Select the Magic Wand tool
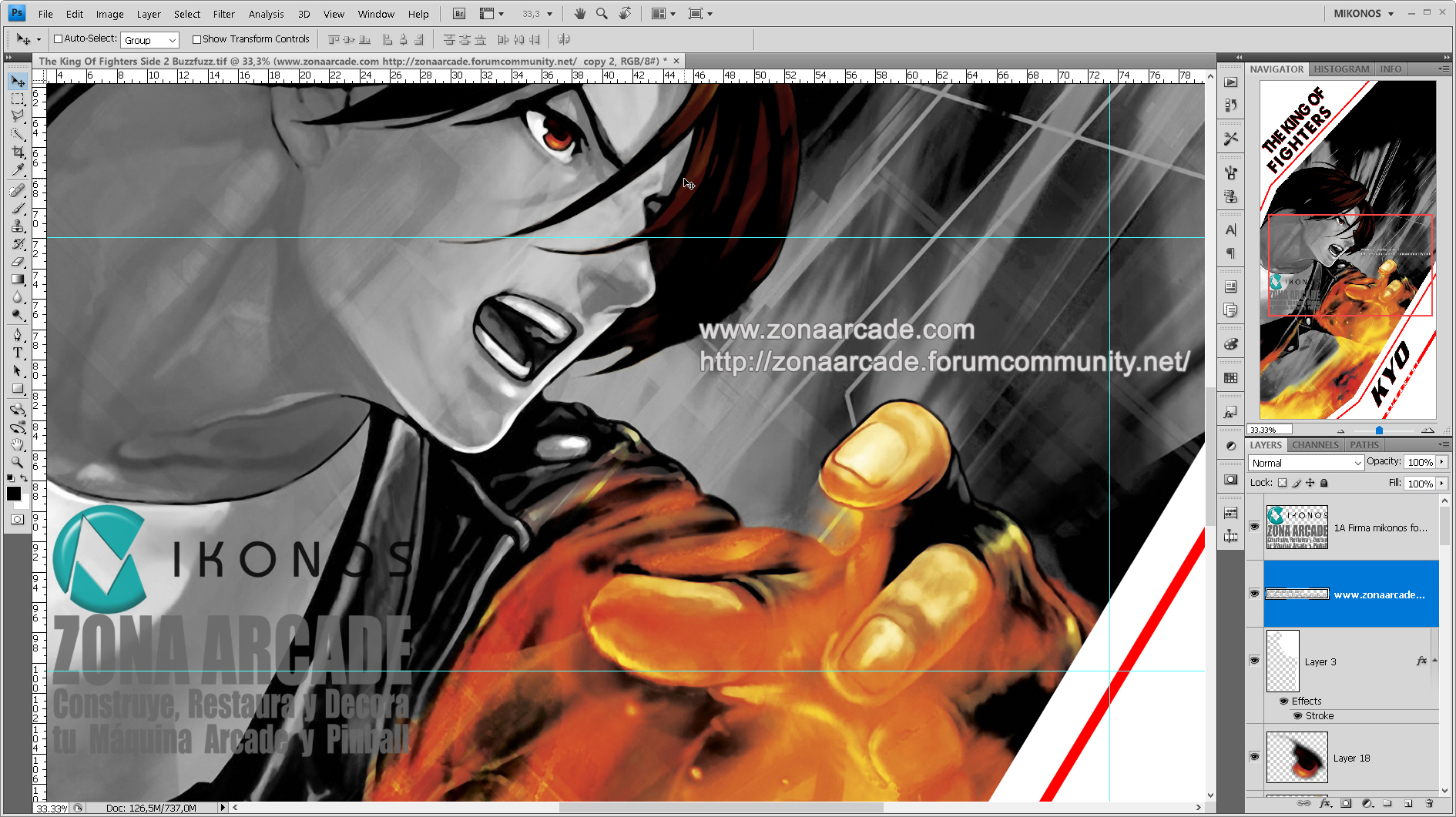The width and height of the screenshot is (1456, 817). coord(18,134)
